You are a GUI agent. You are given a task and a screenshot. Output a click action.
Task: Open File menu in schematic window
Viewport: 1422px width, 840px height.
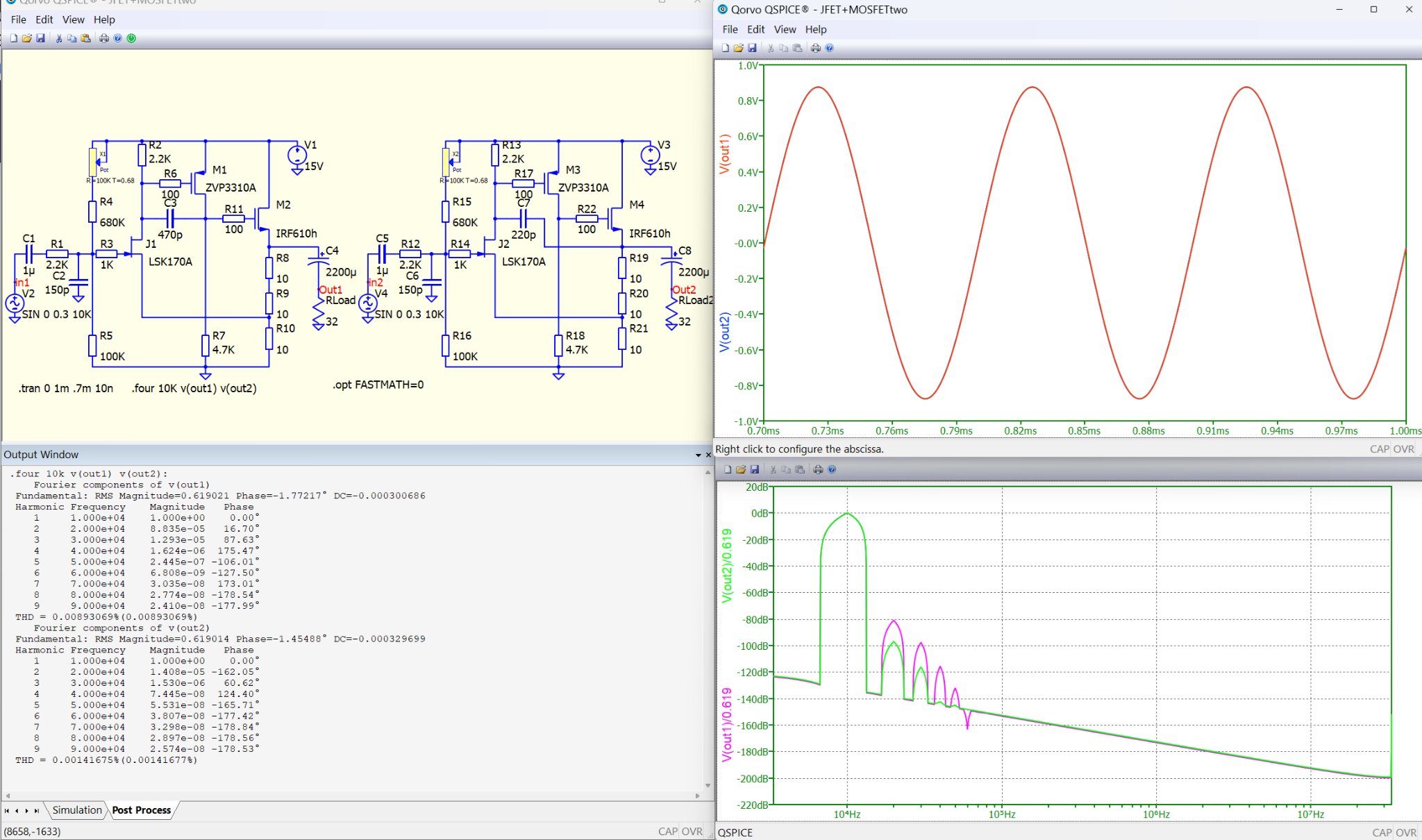tap(19, 19)
